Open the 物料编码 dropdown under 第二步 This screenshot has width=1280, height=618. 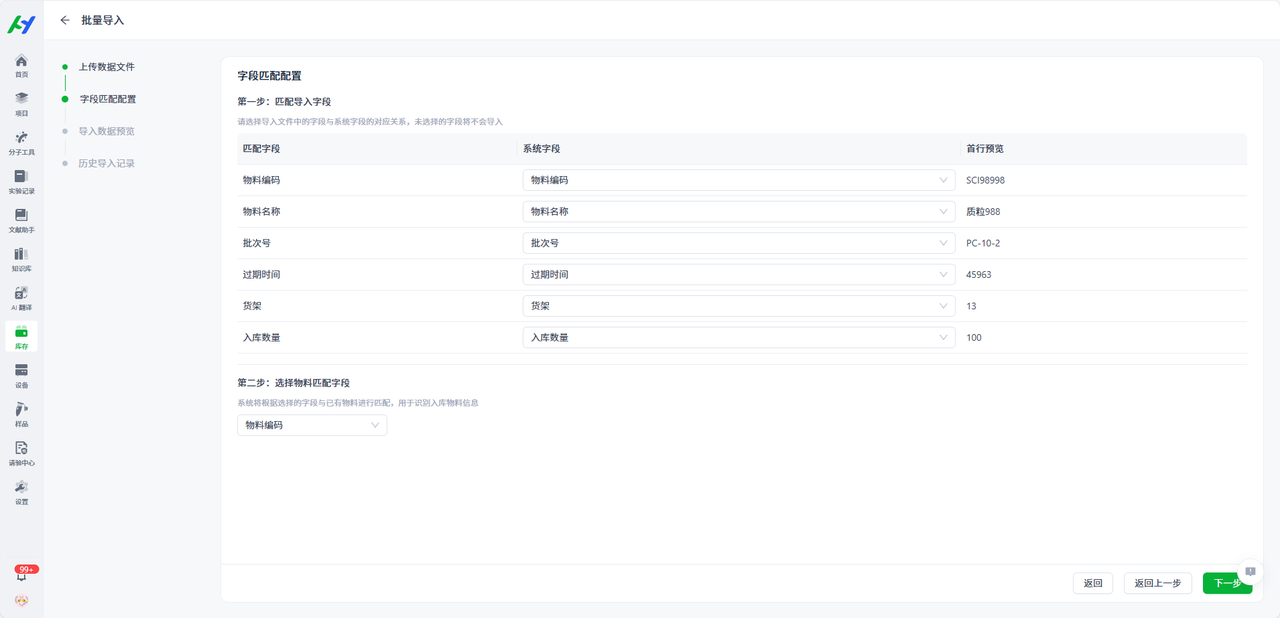click(312, 425)
